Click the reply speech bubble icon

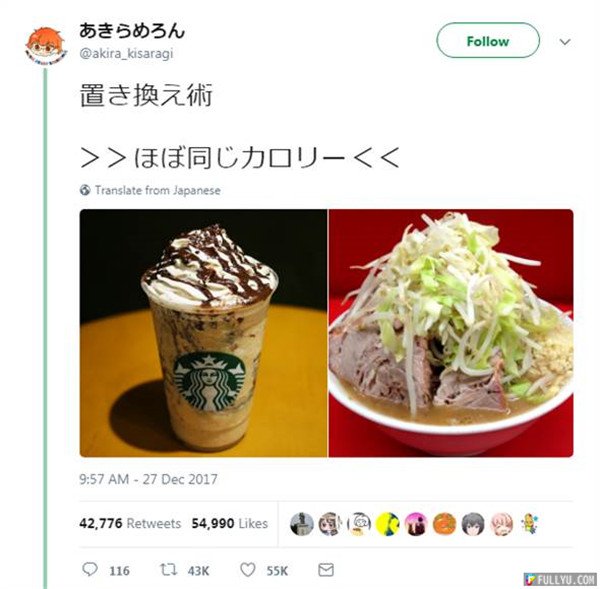(x=90, y=569)
